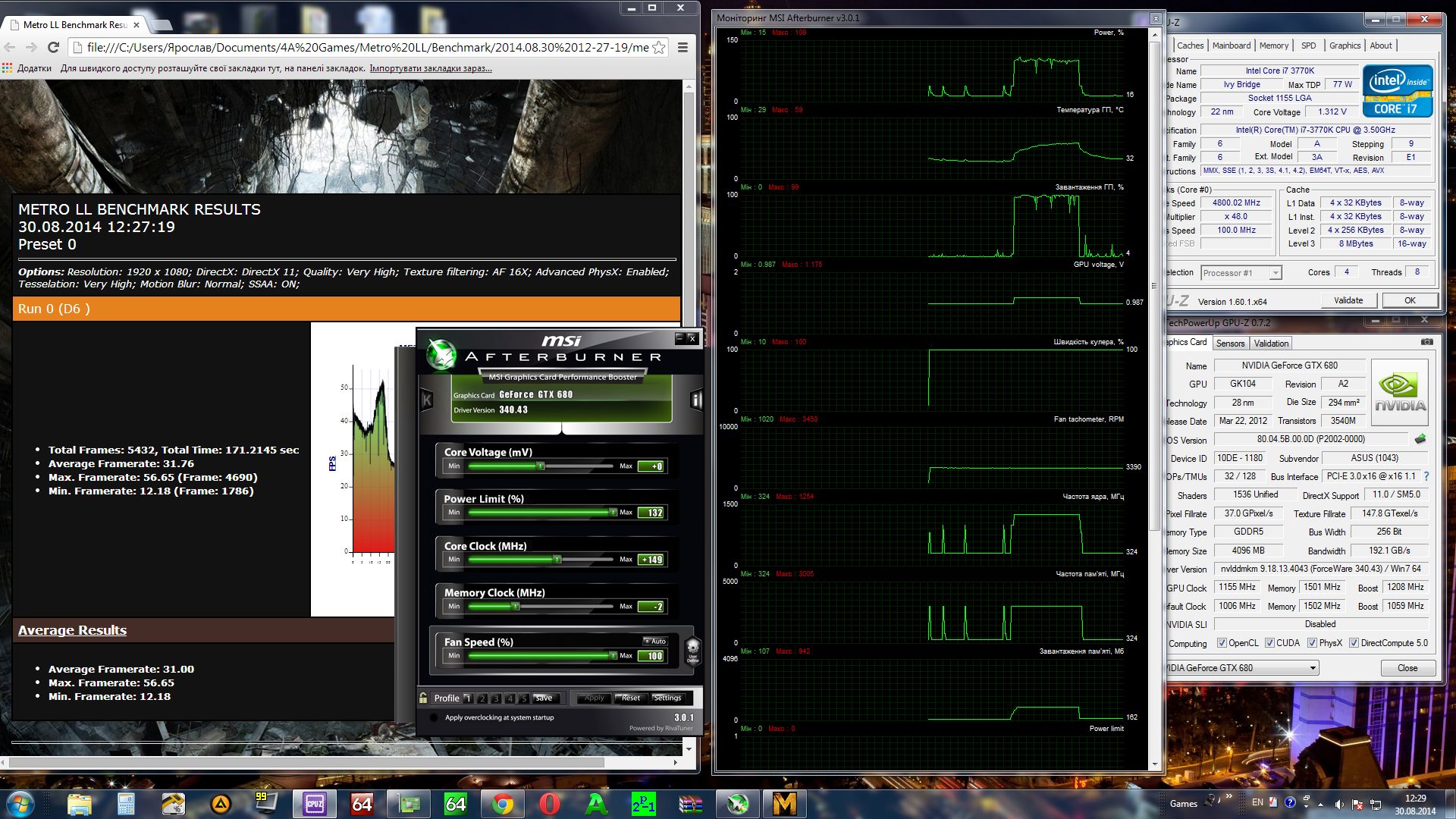Image resolution: width=1456 pixels, height=819 pixels.
Task: Open the Mainboard tab in CPU-Z
Action: click(1231, 45)
